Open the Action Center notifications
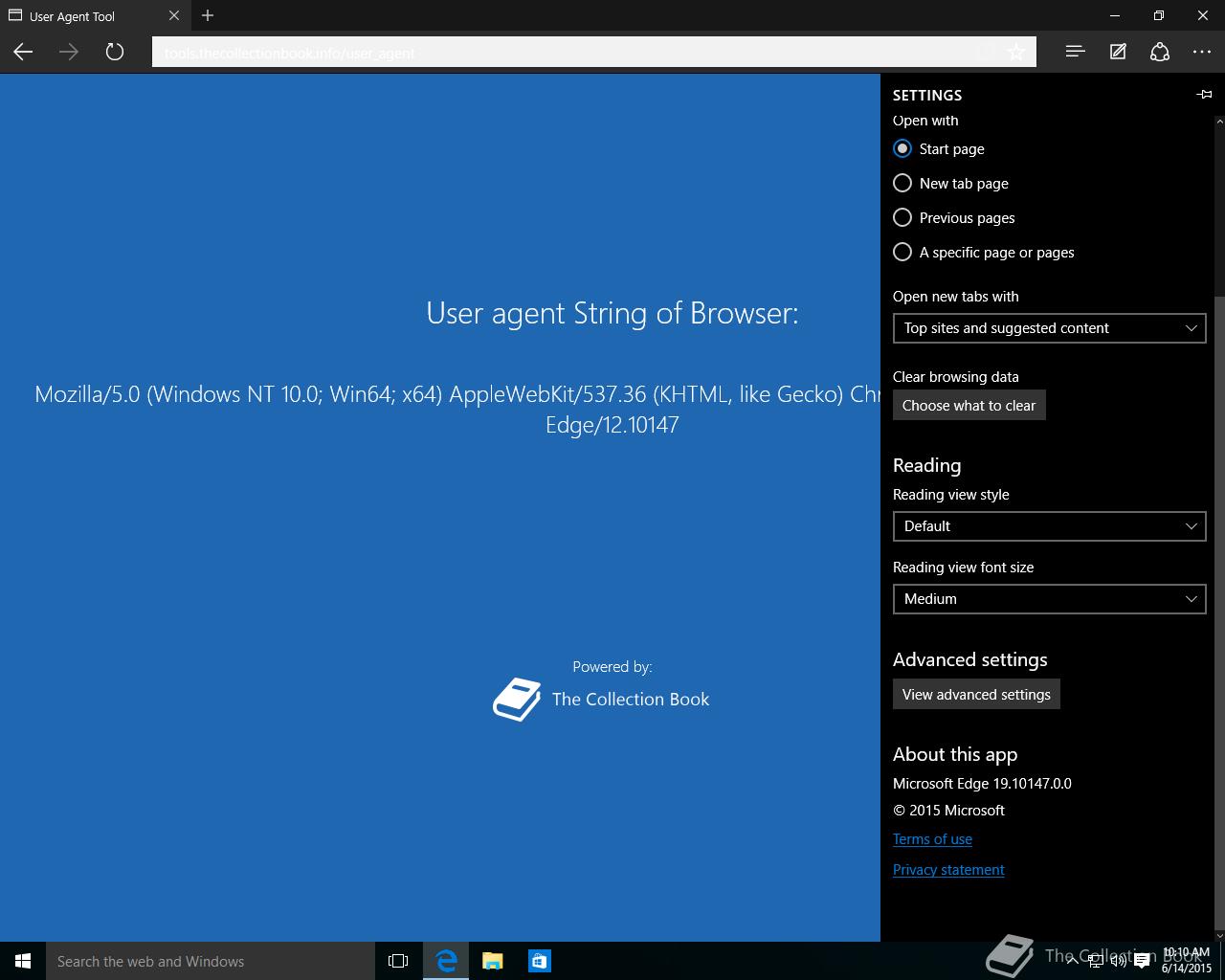 1142,962
